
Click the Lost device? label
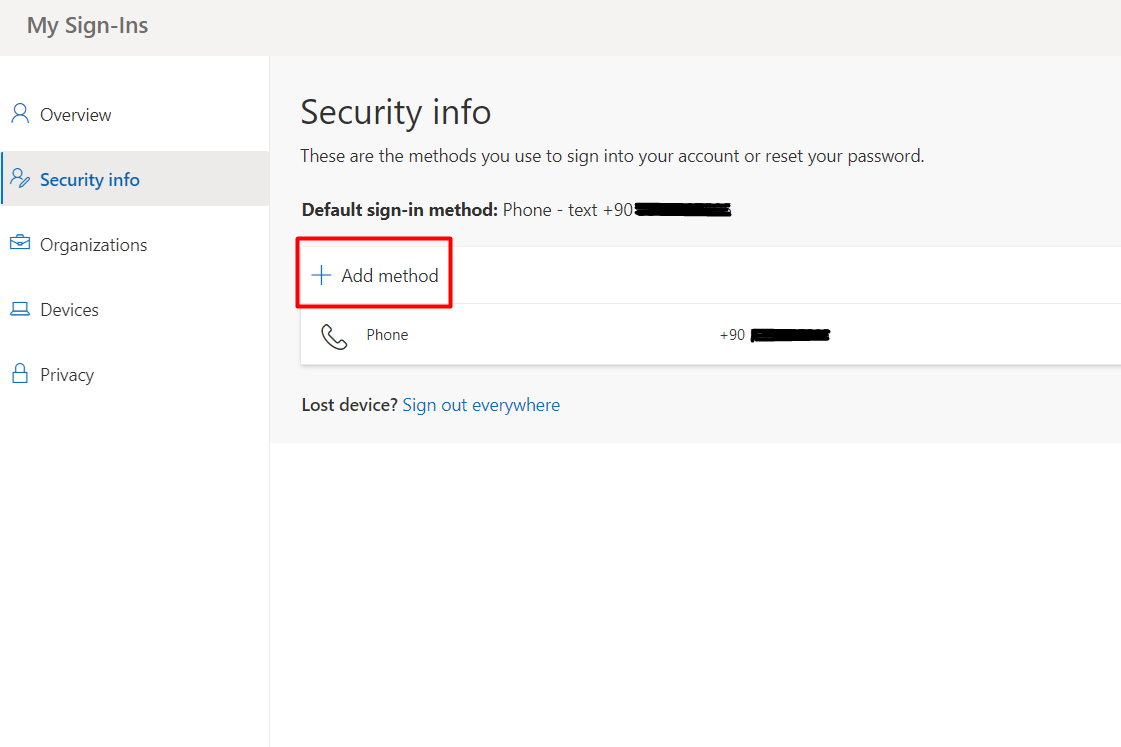tap(349, 405)
